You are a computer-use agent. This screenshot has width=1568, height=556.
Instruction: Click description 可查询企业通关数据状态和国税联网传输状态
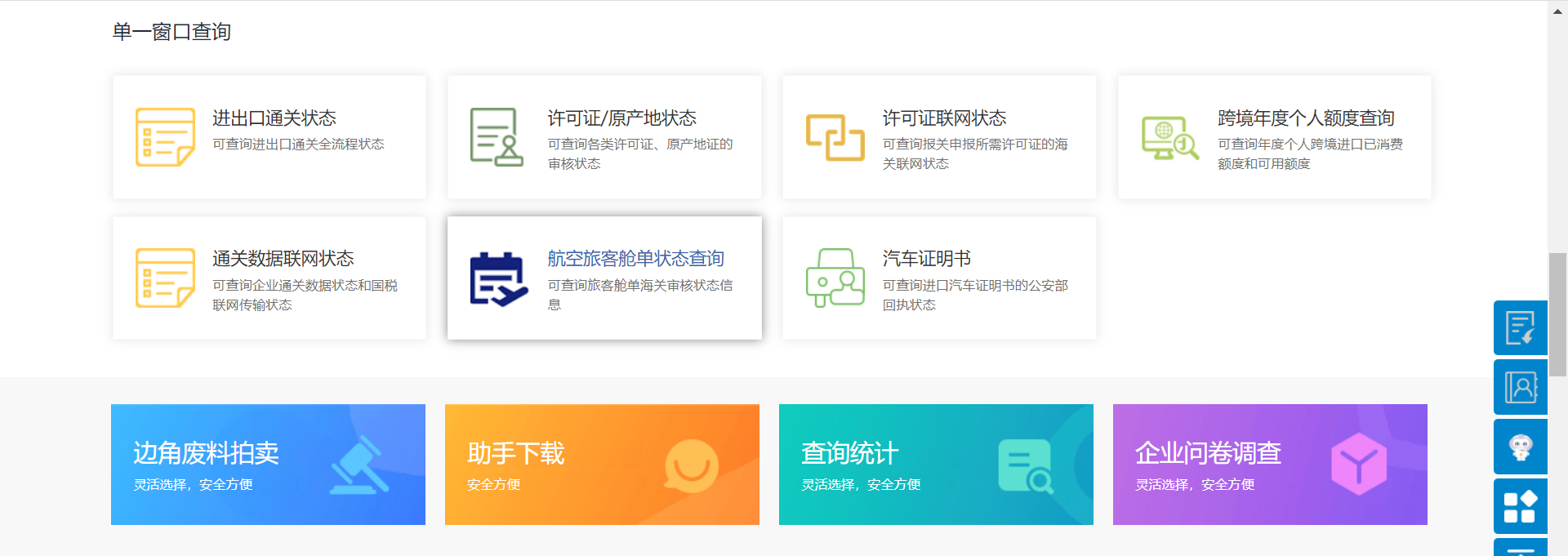point(305,295)
